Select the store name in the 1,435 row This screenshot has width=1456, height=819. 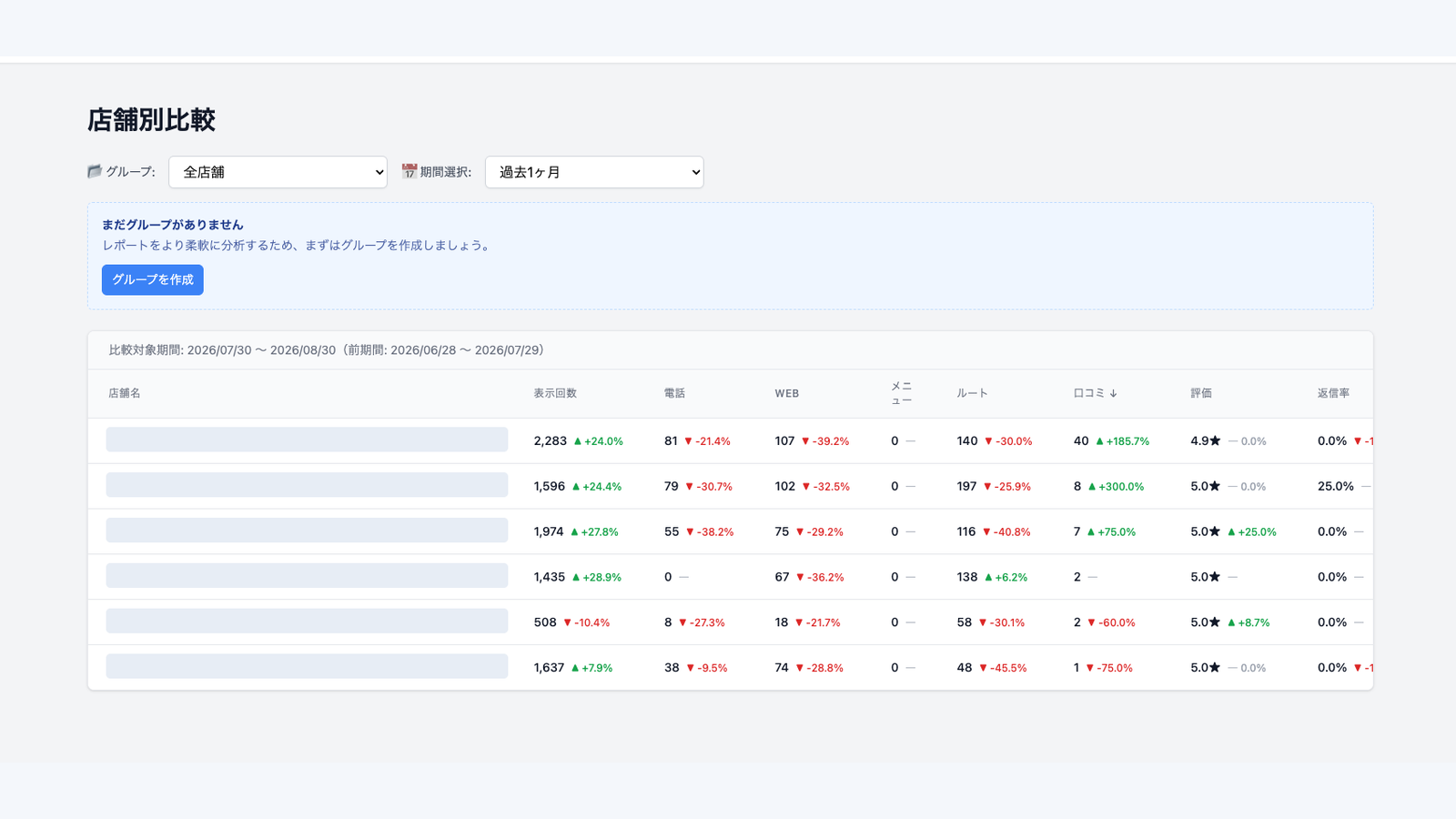[307, 575]
